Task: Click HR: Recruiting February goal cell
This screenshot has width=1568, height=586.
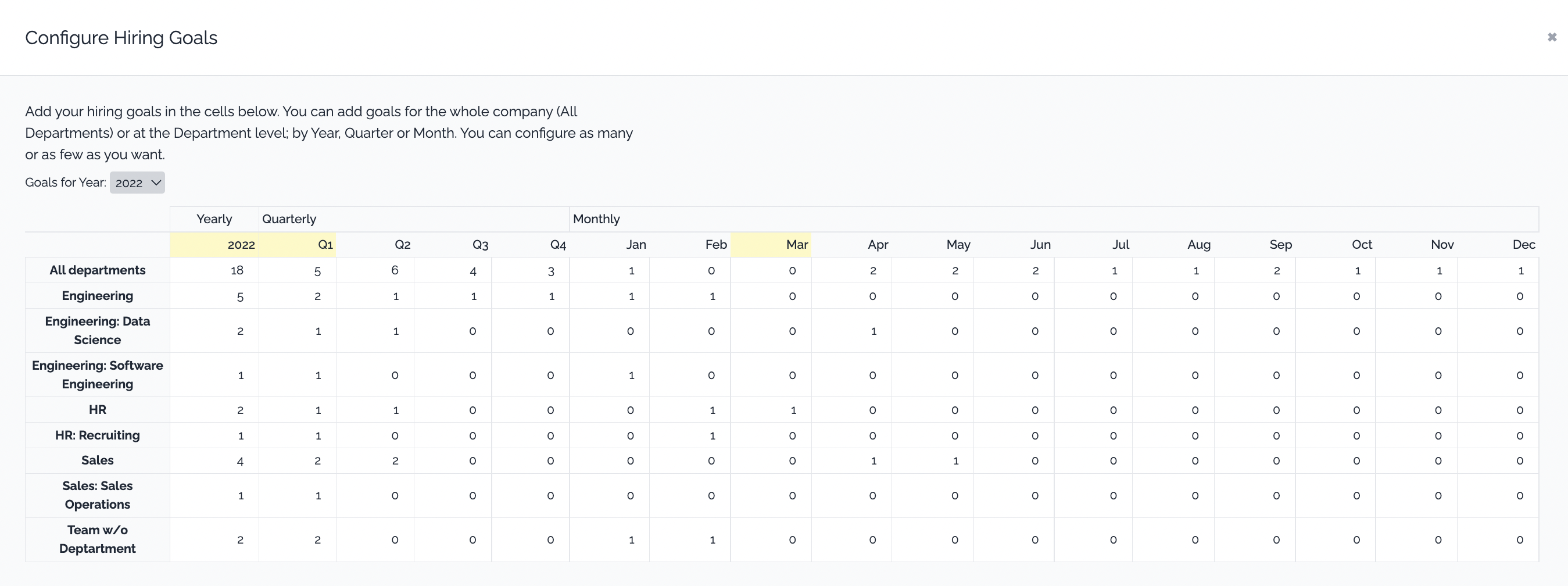Action: (690, 436)
